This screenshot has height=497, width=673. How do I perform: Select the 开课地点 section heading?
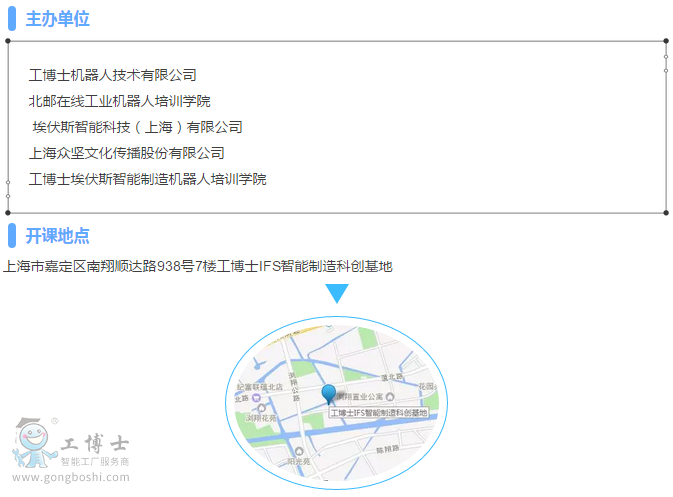pos(57,235)
